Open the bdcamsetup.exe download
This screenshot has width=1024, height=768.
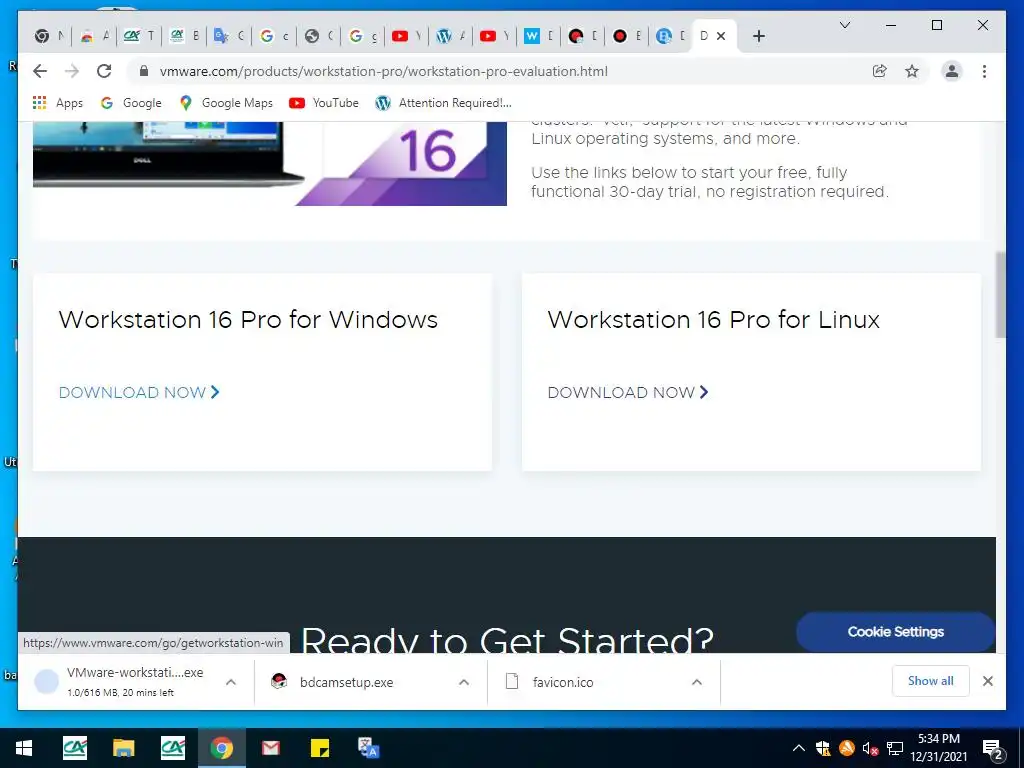coord(346,682)
